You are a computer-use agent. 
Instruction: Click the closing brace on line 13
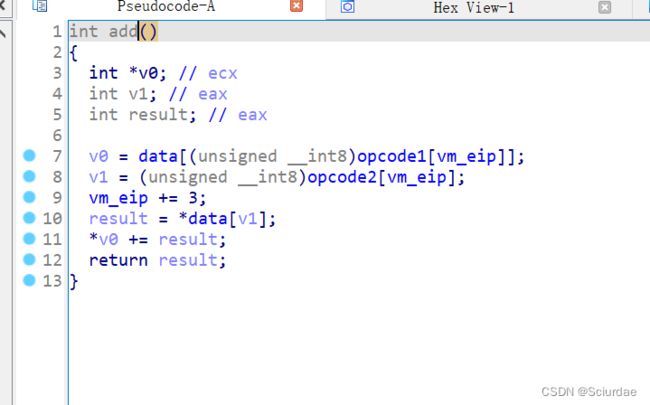pos(74,281)
